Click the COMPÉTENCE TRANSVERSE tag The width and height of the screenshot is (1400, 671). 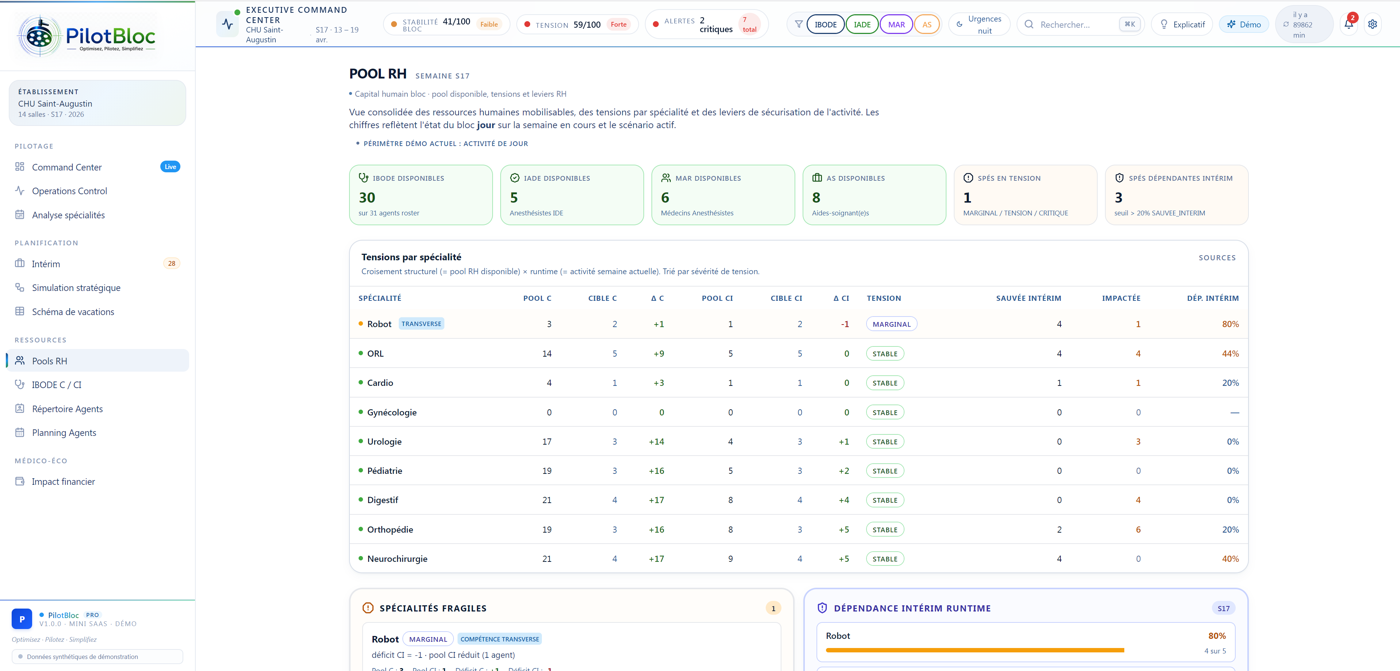pos(499,639)
